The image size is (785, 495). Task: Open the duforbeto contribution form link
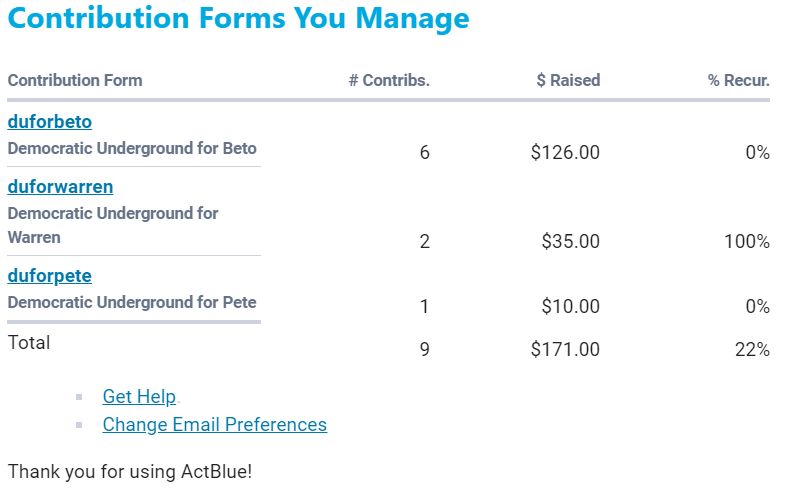click(x=50, y=122)
